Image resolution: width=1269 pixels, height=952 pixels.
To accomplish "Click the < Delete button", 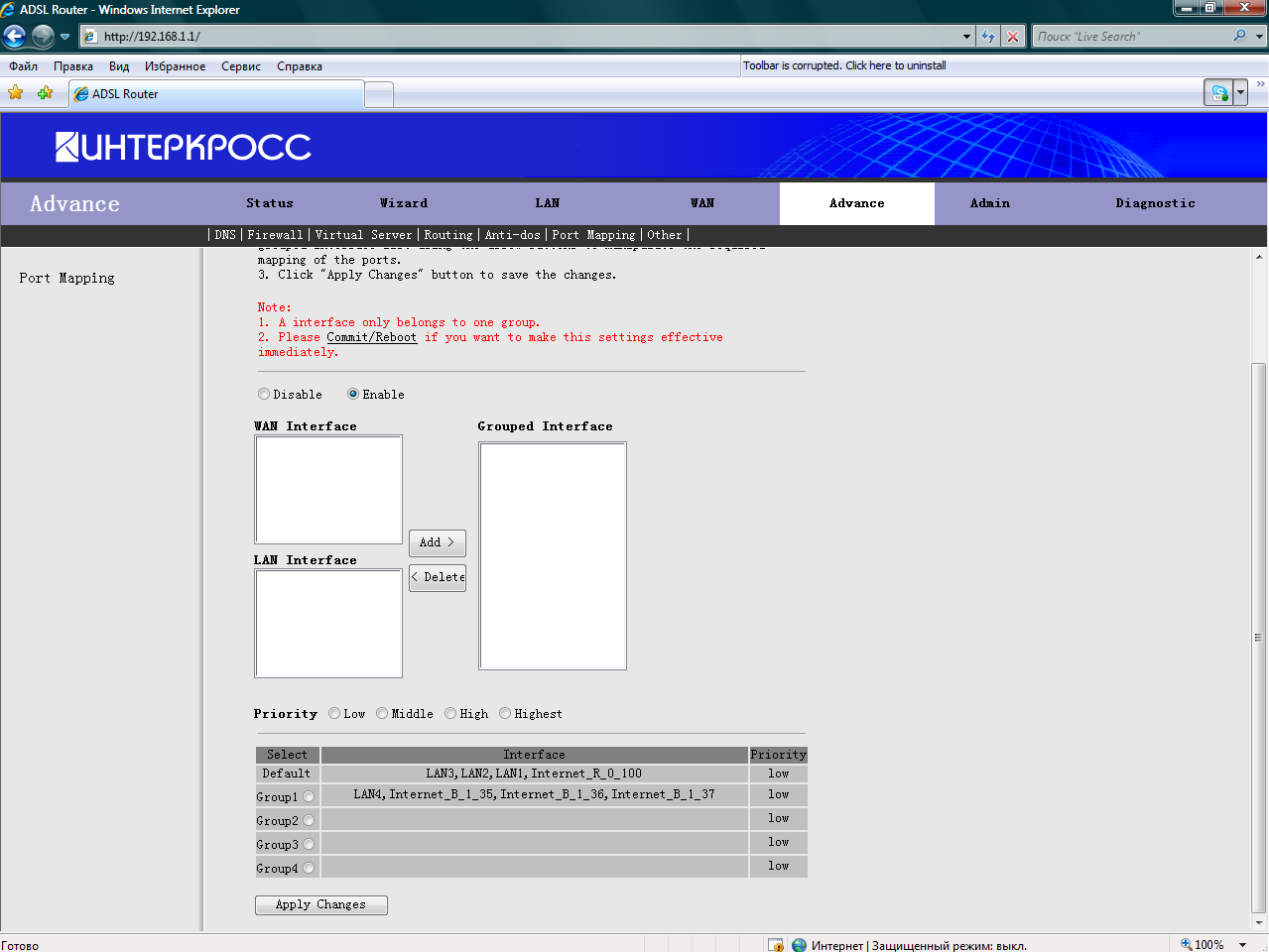I will pyautogui.click(x=438, y=577).
